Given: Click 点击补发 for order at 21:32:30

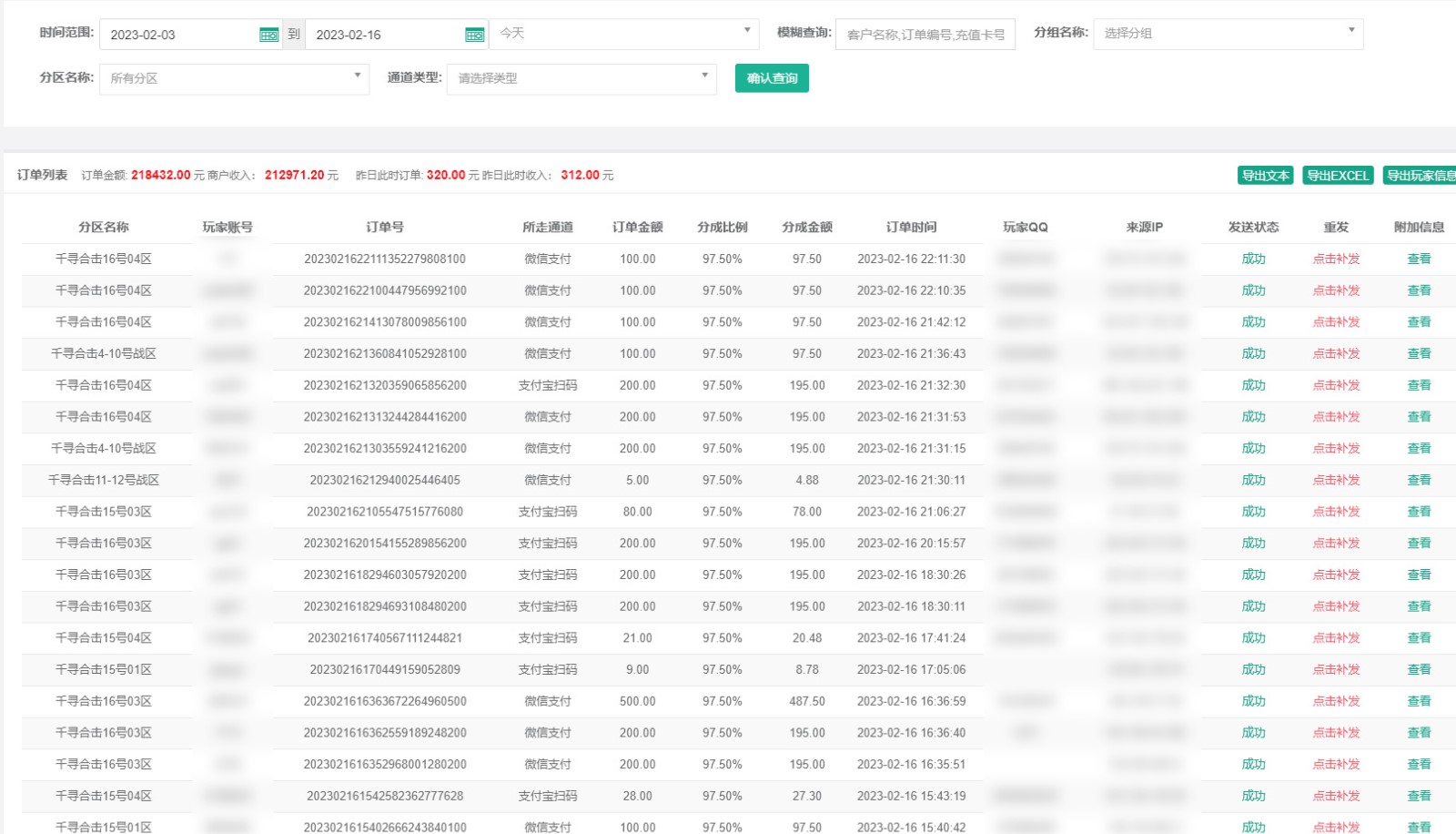Looking at the screenshot, I should point(1336,386).
